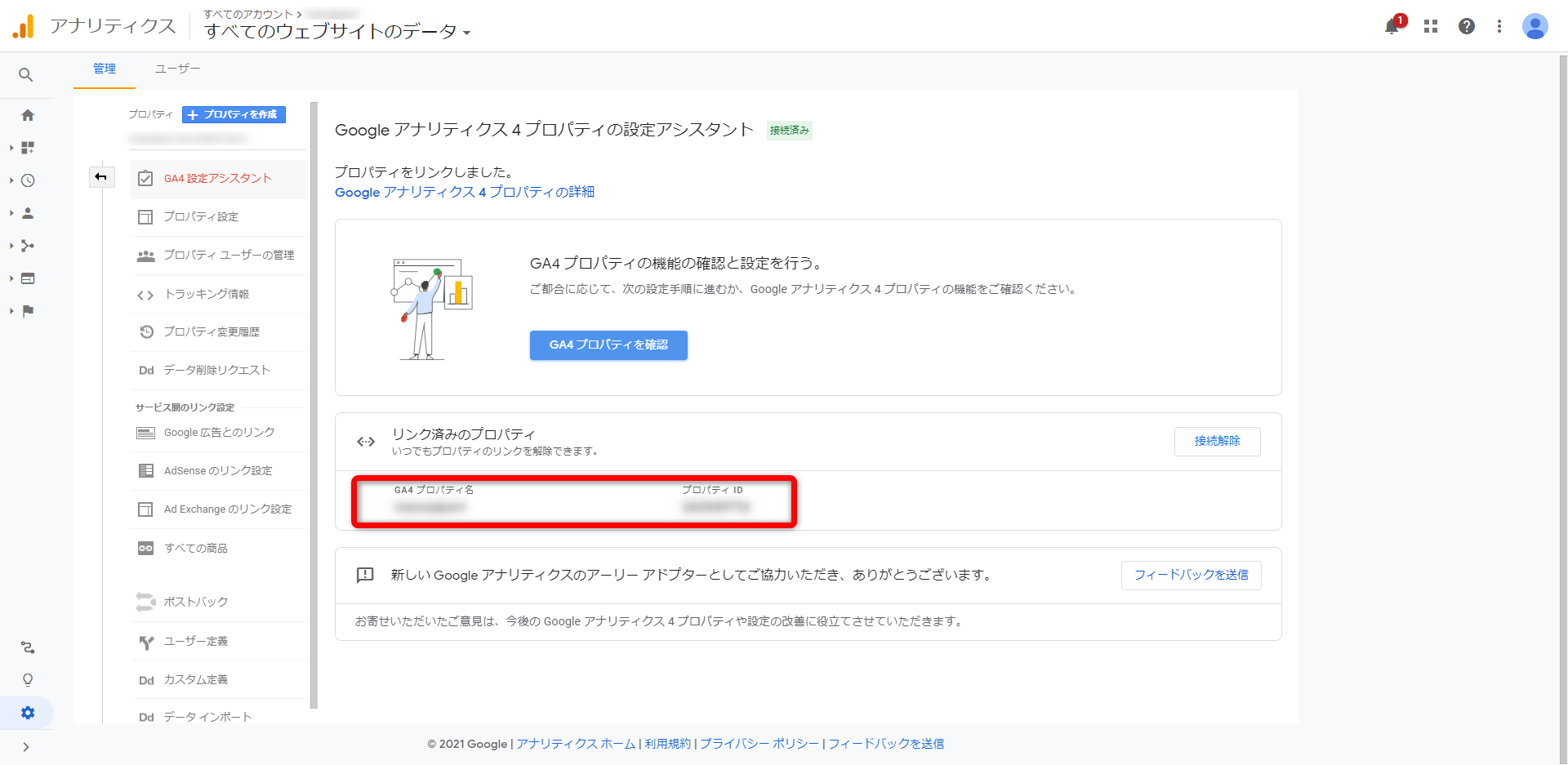Click the search magnifier in sidebar
Image resolution: width=1568 pixels, height=765 pixels.
pyautogui.click(x=26, y=75)
